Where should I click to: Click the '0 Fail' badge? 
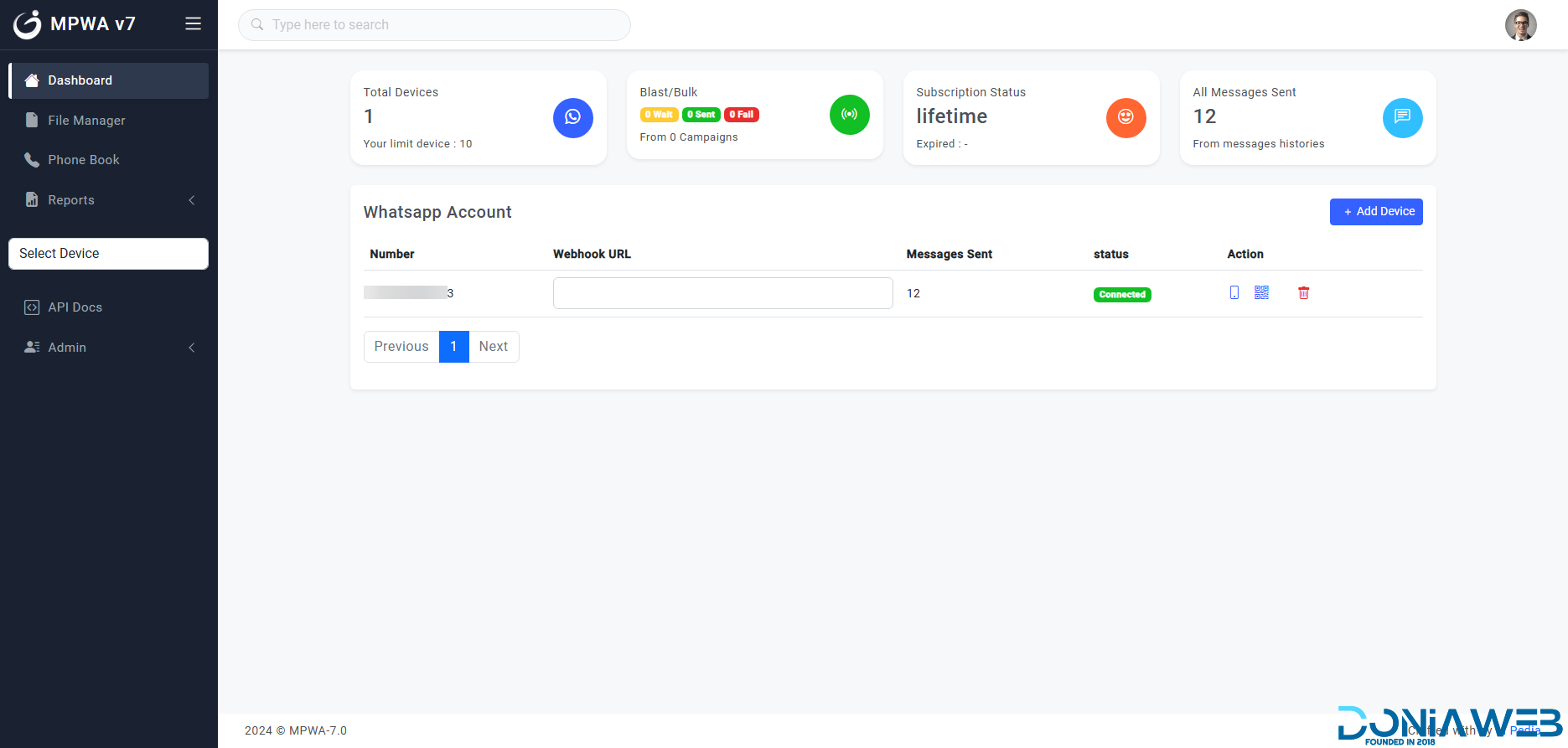[x=742, y=115]
